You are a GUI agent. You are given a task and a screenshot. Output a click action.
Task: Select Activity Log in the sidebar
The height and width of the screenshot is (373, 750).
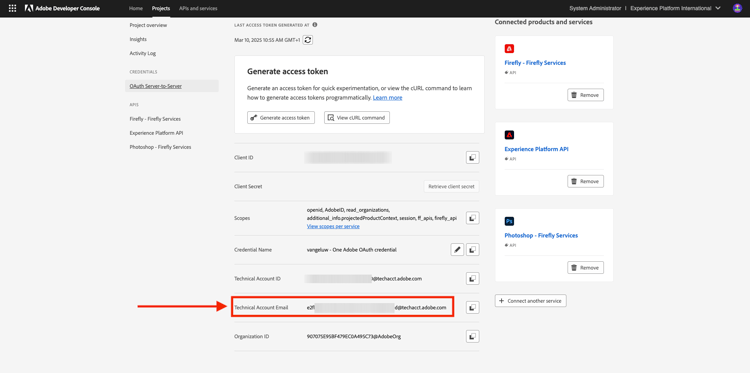[x=143, y=54]
